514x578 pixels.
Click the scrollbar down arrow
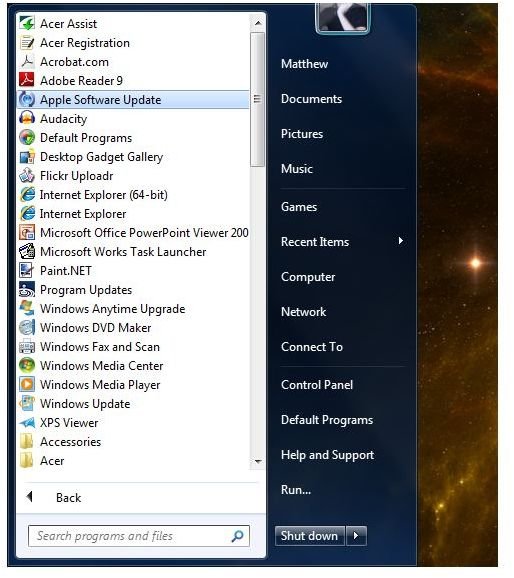tap(258, 462)
